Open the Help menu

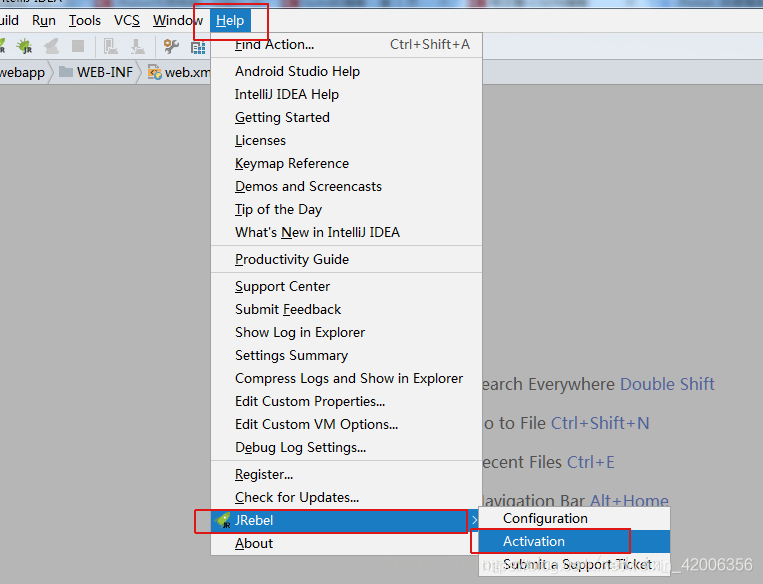click(x=230, y=20)
